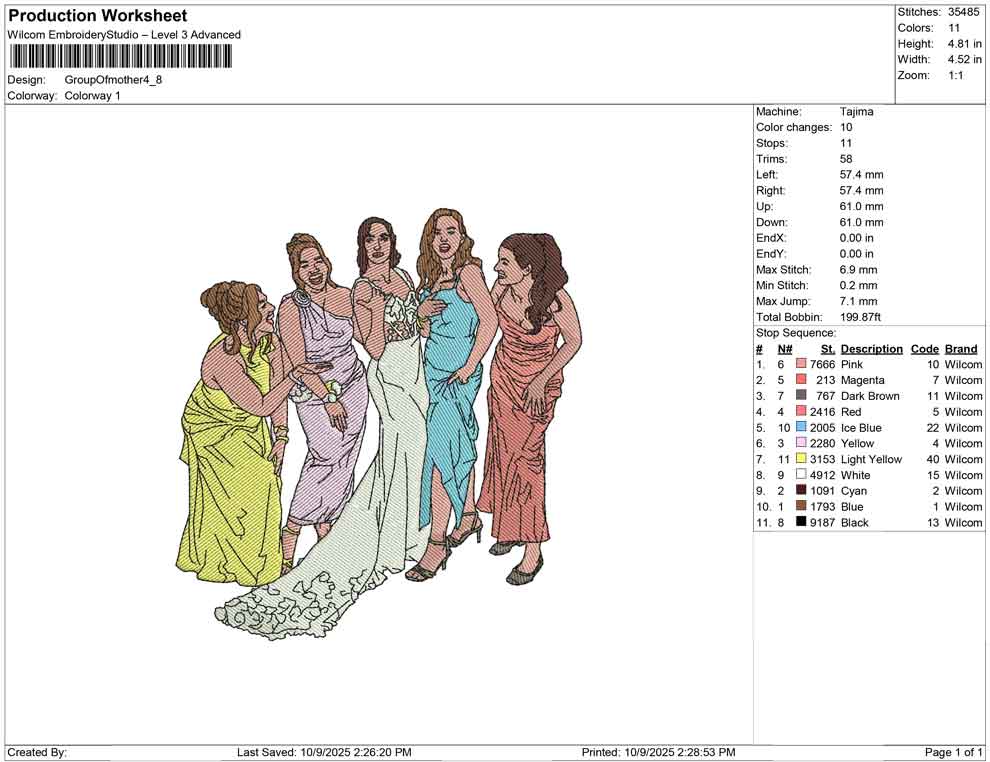
Task: Click the St. column header
Action: click(x=827, y=349)
